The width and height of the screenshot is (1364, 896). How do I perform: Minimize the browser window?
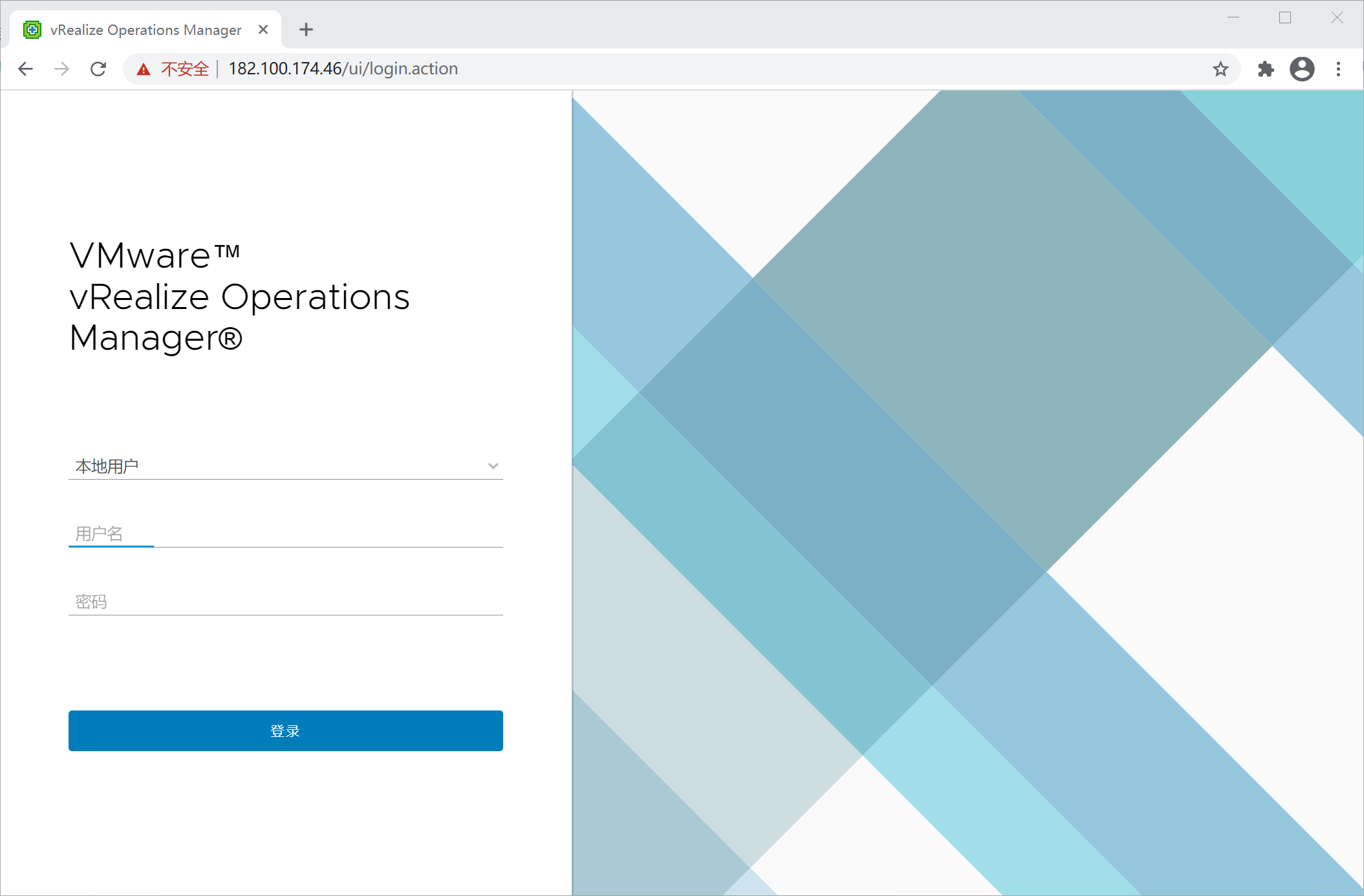point(1233,17)
